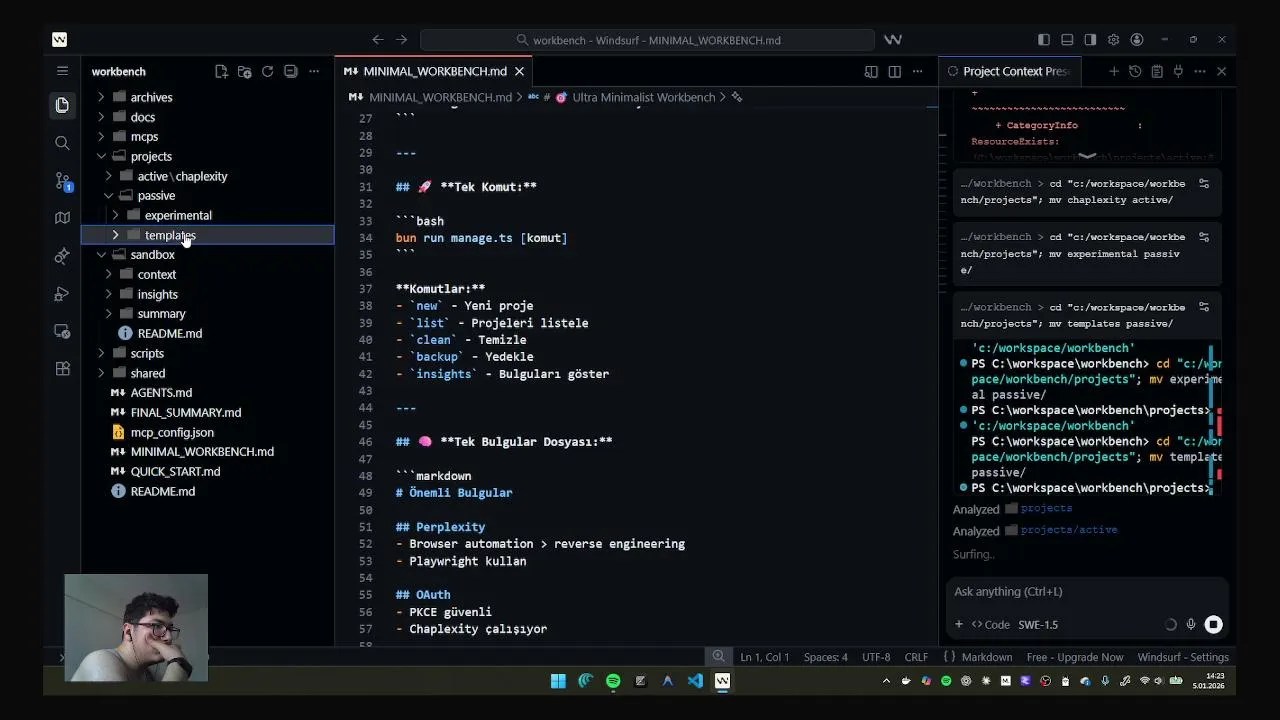1280x720 pixels.
Task: Open the Explorer view in activity bar
Action: 62,105
